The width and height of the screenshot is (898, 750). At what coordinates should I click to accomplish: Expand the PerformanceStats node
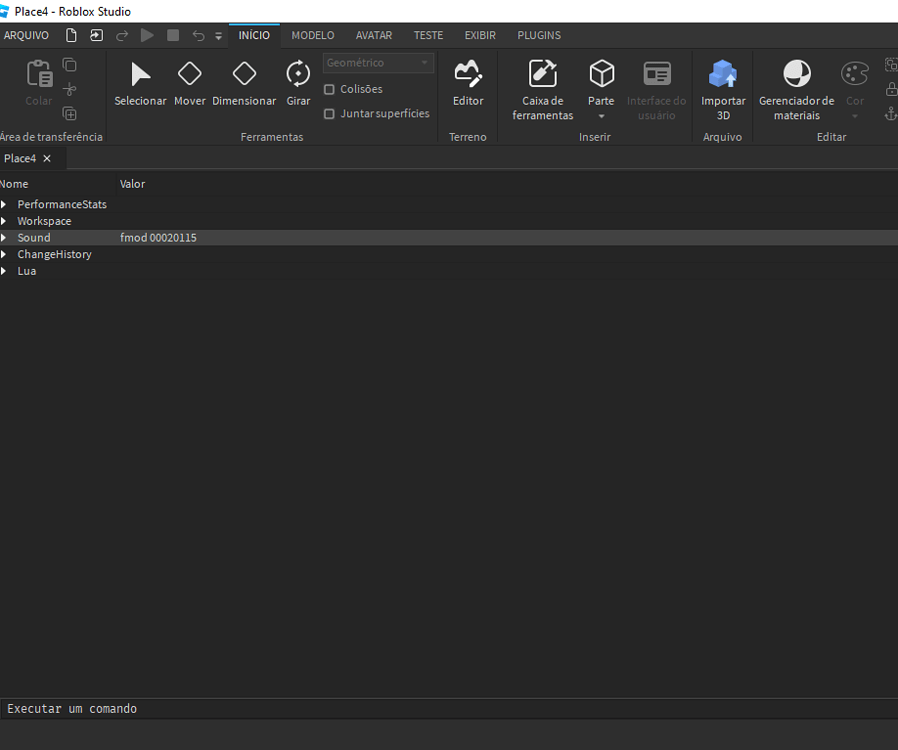(4, 204)
